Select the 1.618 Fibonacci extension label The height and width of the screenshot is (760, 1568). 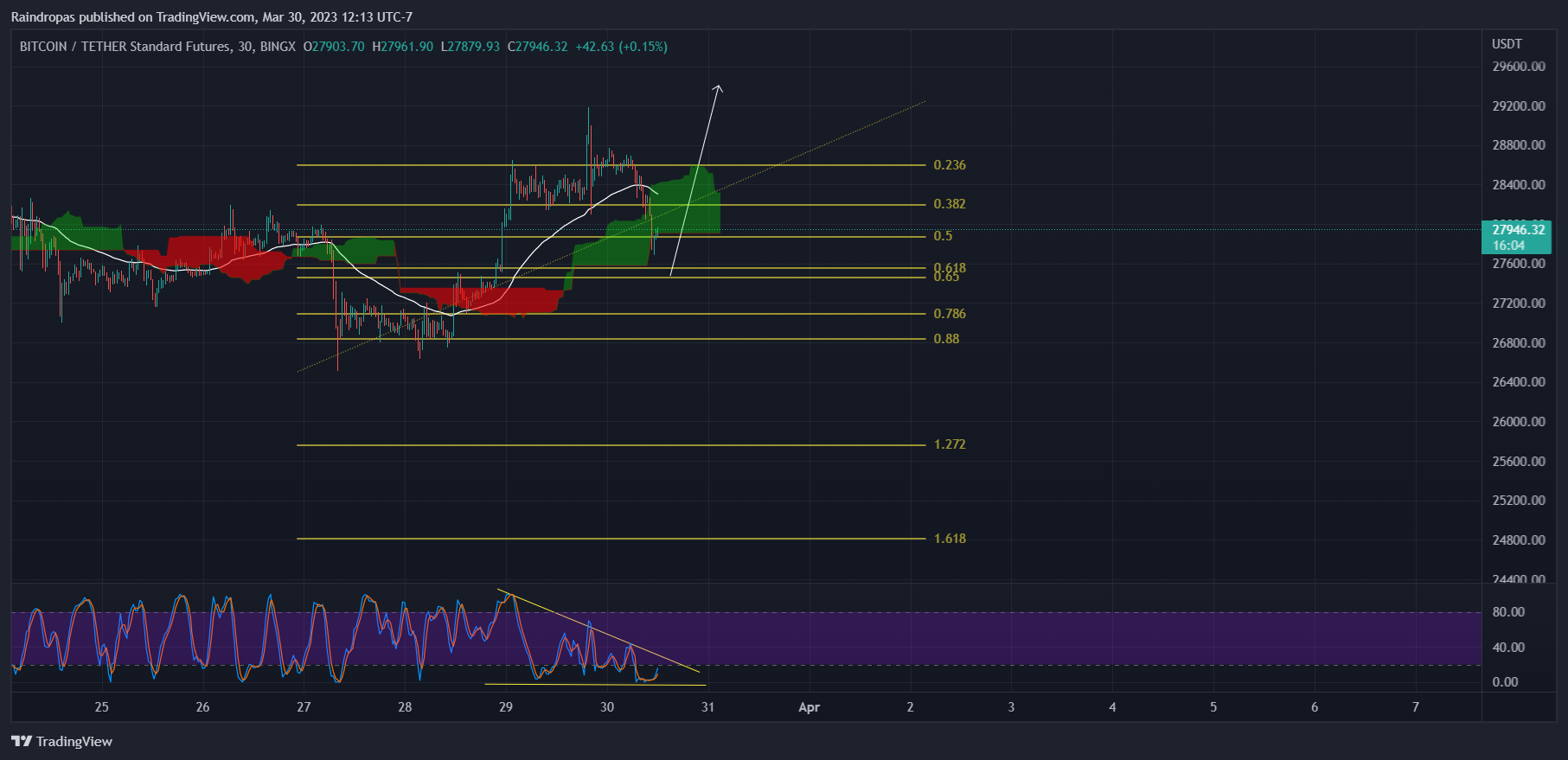click(950, 539)
